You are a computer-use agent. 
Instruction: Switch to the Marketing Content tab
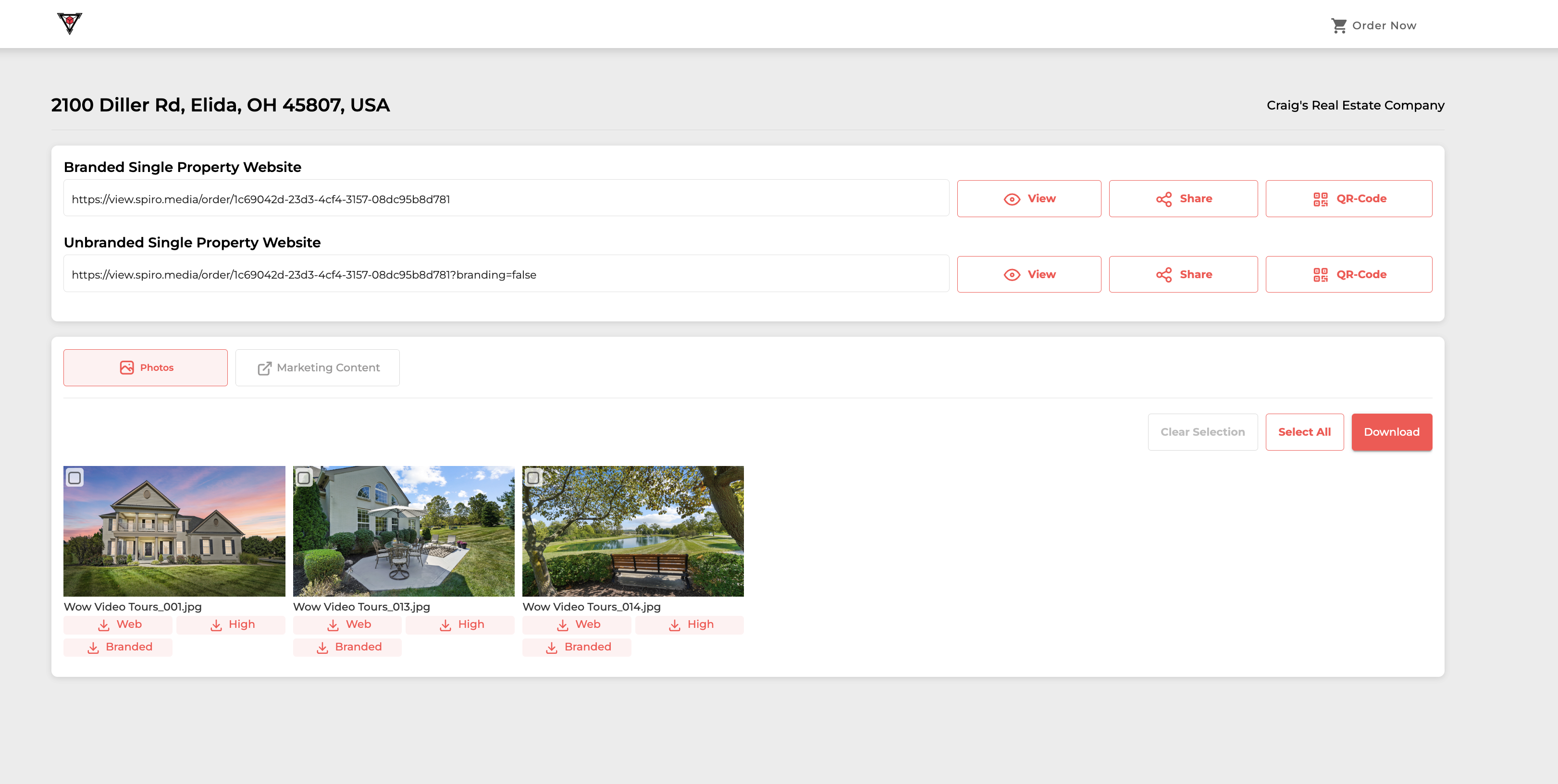point(318,367)
